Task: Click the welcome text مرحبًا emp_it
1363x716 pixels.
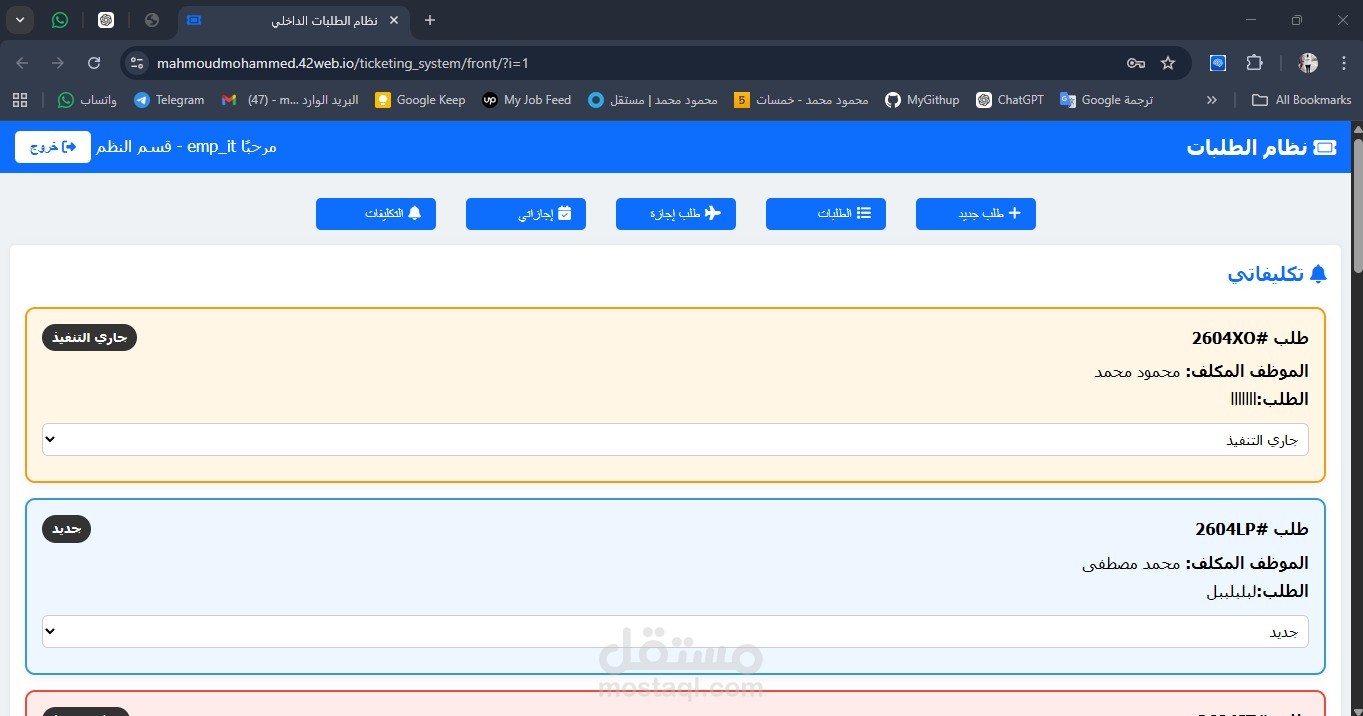Action: (x=232, y=147)
